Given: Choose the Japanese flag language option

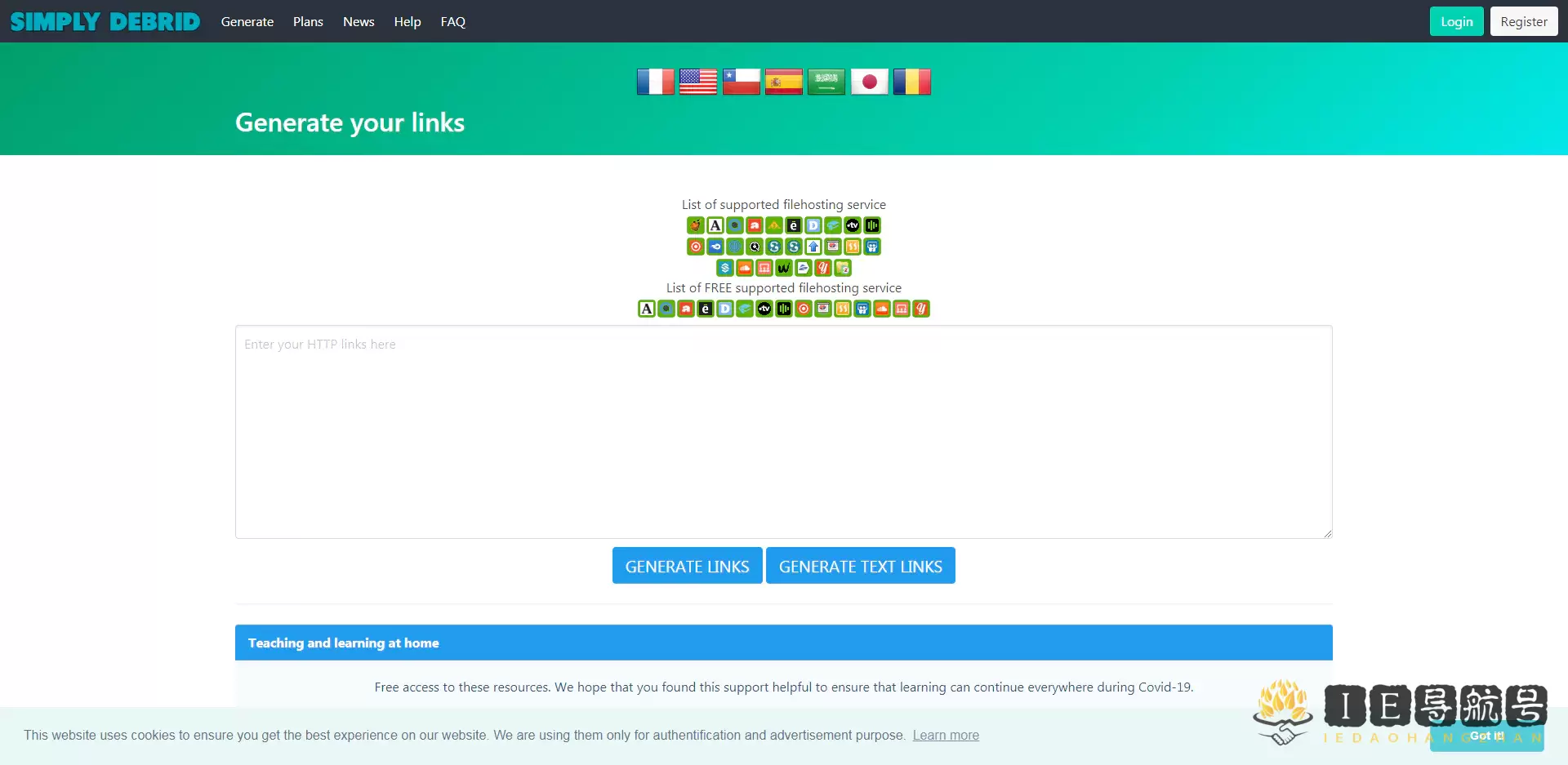Looking at the screenshot, I should tap(869, 82).
